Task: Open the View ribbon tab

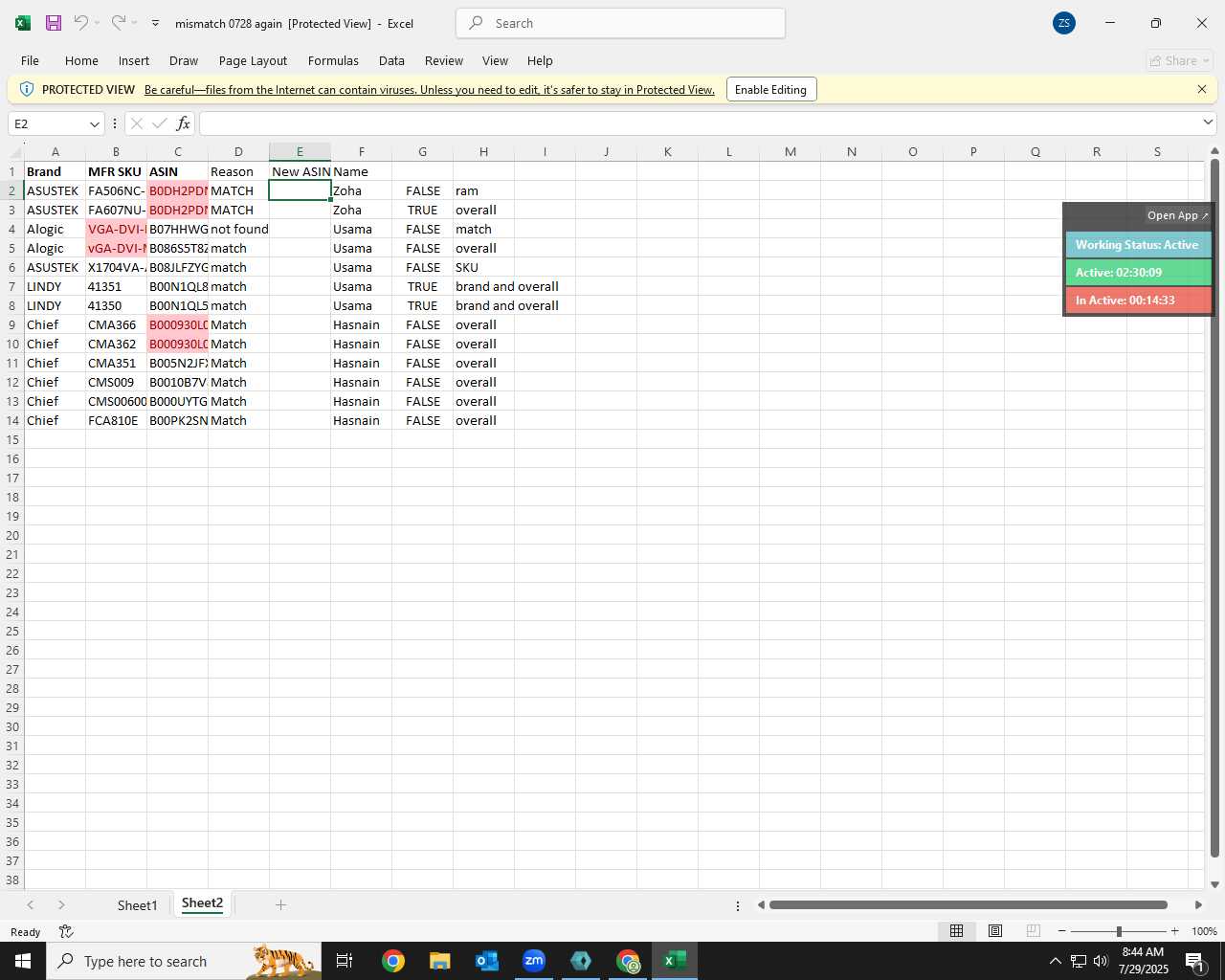Action: point(495,60)
